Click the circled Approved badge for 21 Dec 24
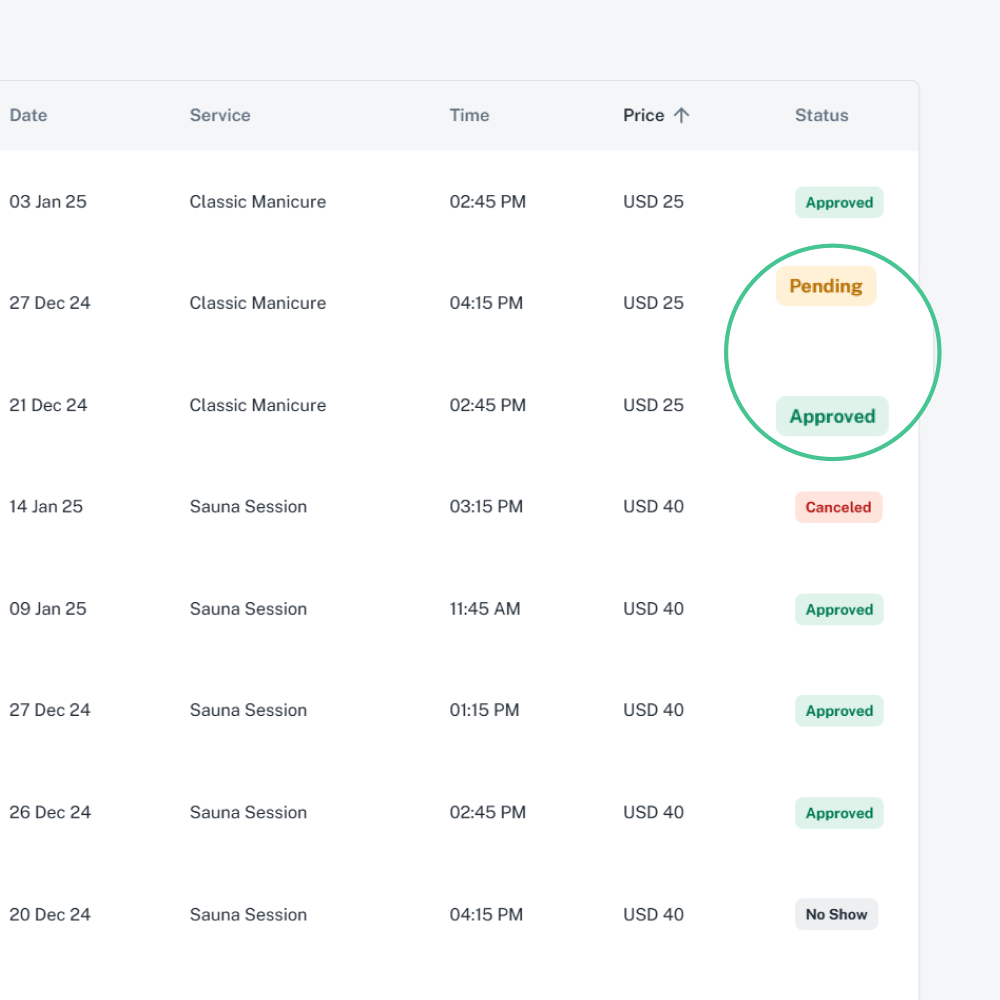Viewport: 1000px width, 1000px height. tap(832, 416)
